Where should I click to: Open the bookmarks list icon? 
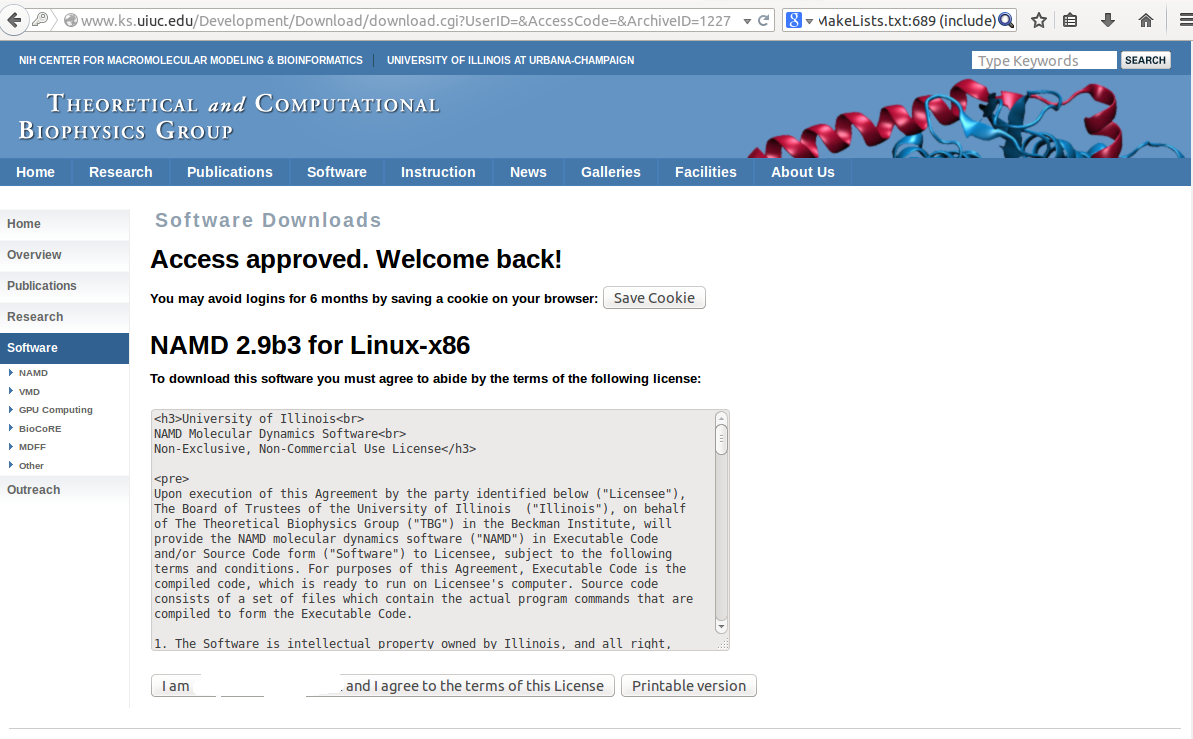coord(1070,20)
